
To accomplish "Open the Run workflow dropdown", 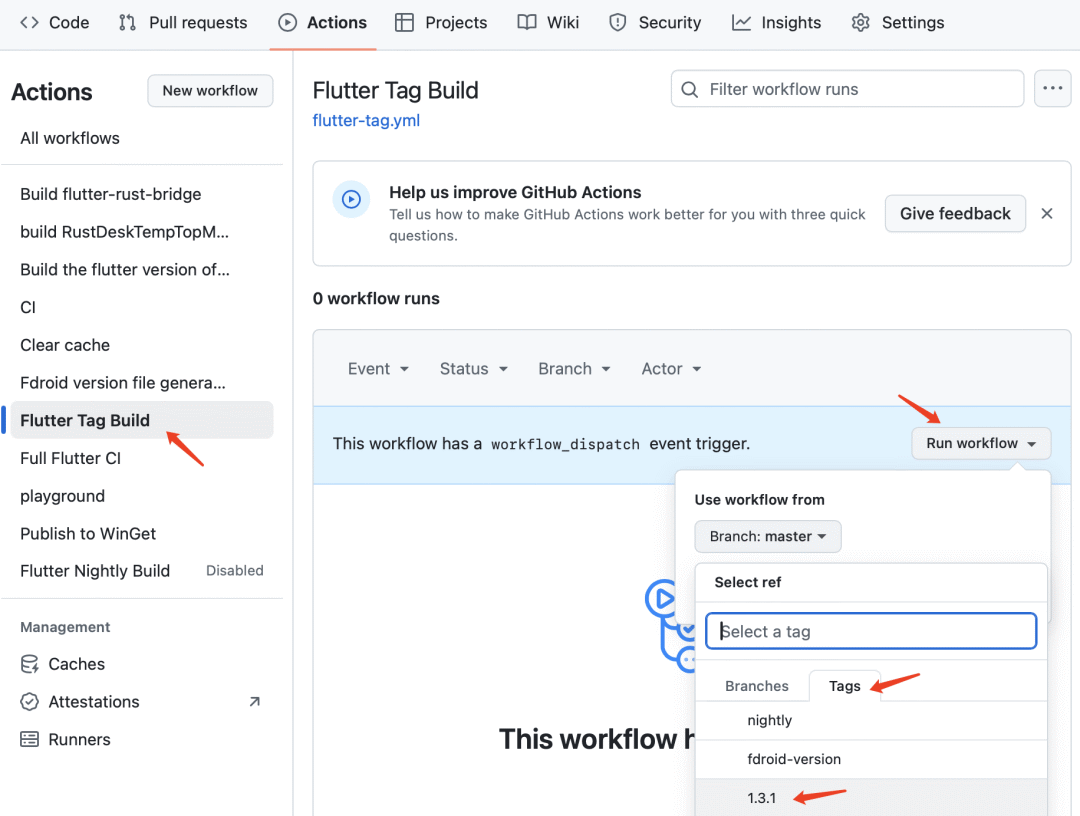I will [981, 443].
